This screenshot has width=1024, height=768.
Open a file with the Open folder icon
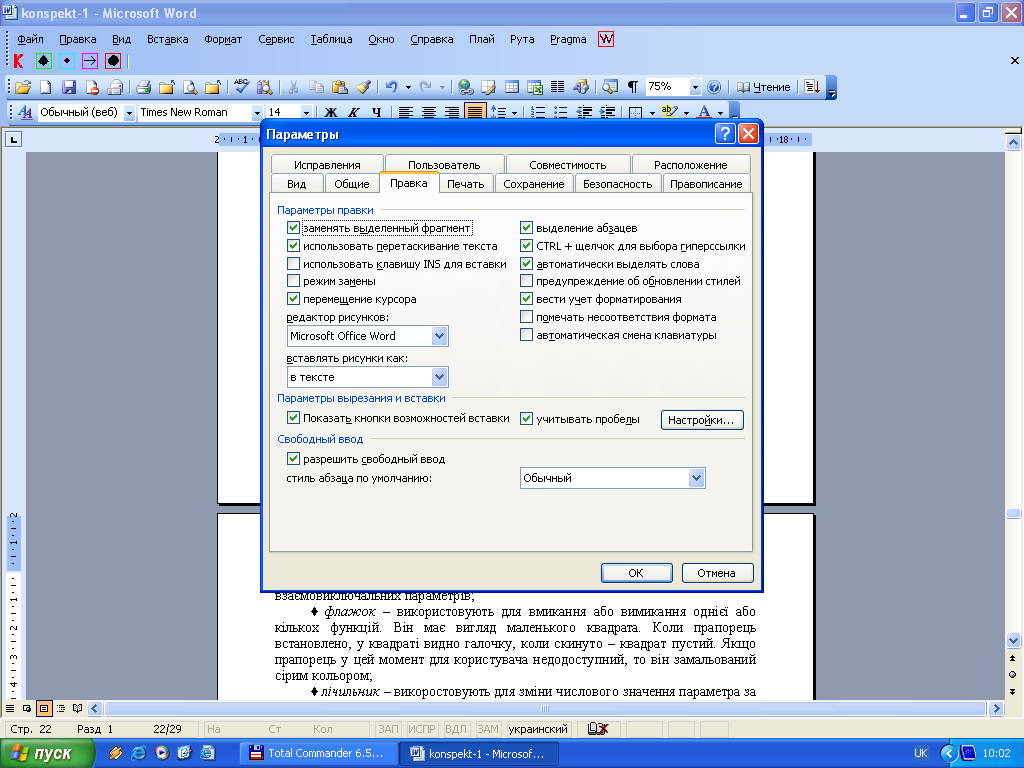23,87
